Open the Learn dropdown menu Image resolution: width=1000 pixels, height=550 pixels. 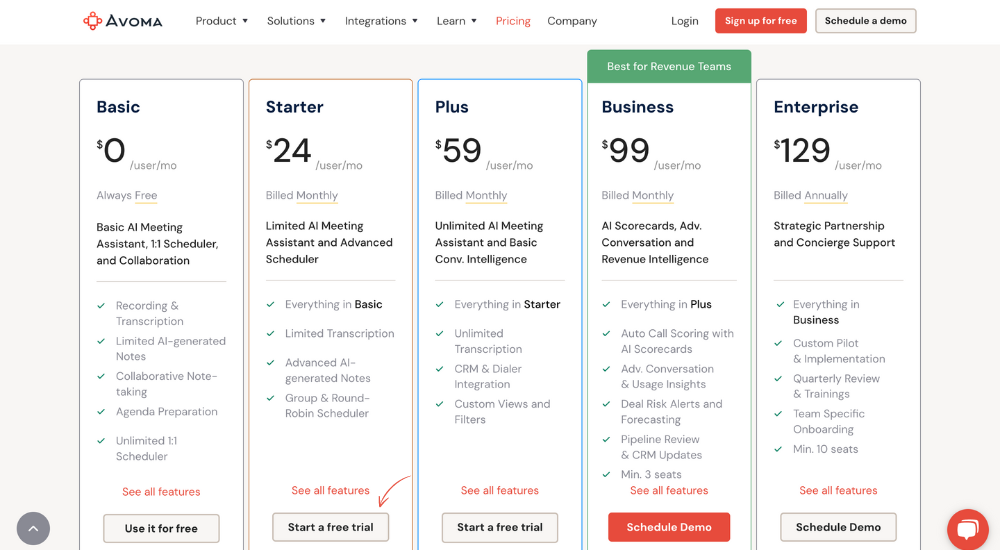(x=457, y=21)
